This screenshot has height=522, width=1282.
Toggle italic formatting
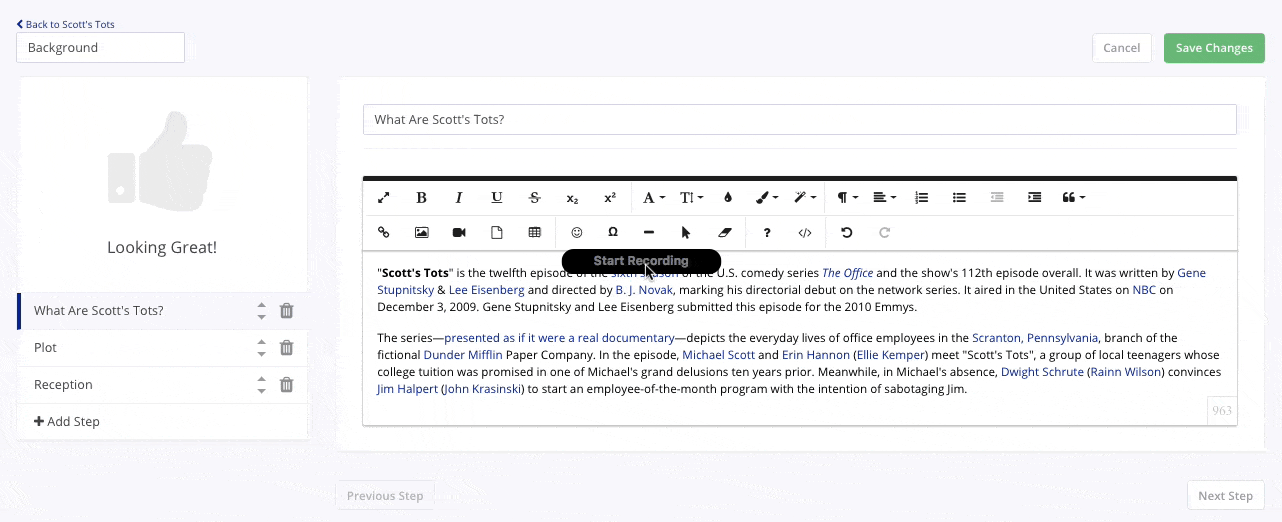click(x=459, y=198)
